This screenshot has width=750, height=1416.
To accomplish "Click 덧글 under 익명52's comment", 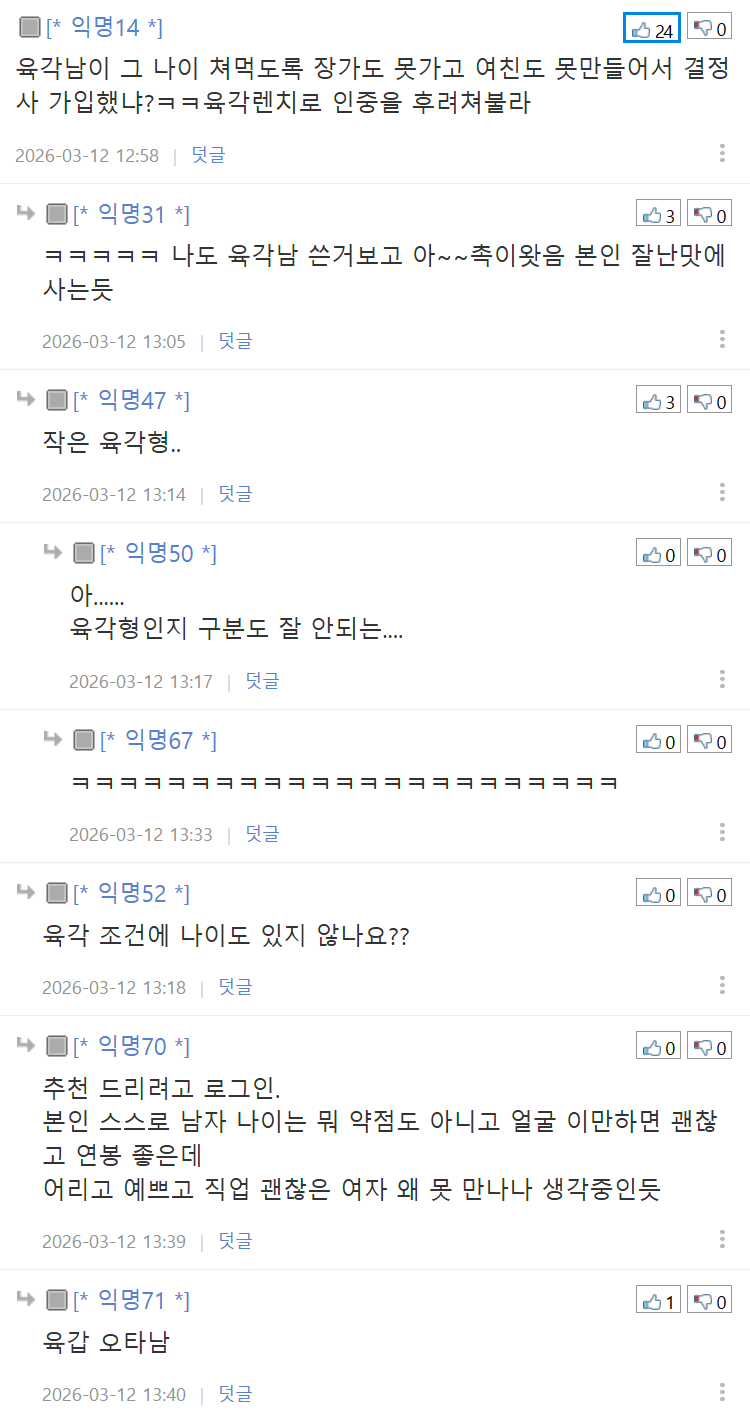I will pos(235,987).
